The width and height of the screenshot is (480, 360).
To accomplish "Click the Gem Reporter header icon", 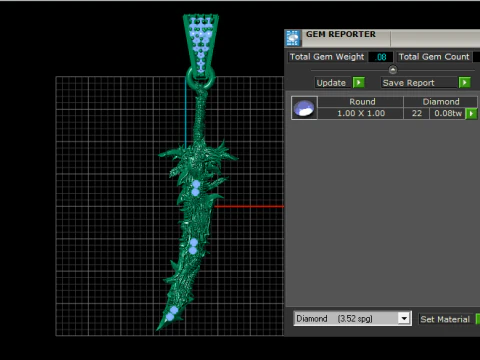I will (x=293, y=38).
